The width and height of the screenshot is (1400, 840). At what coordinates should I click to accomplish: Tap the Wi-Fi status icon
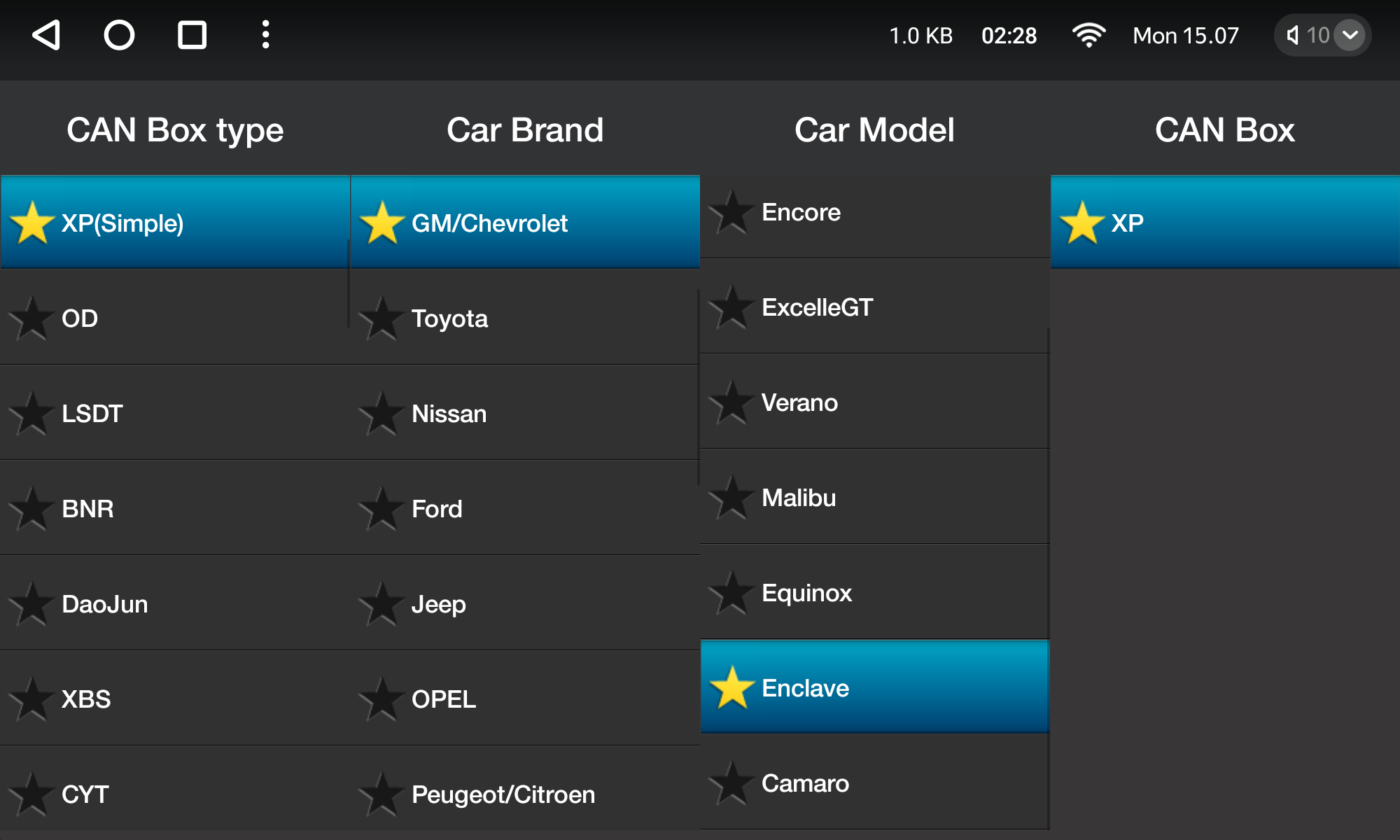pos(1088,35)
